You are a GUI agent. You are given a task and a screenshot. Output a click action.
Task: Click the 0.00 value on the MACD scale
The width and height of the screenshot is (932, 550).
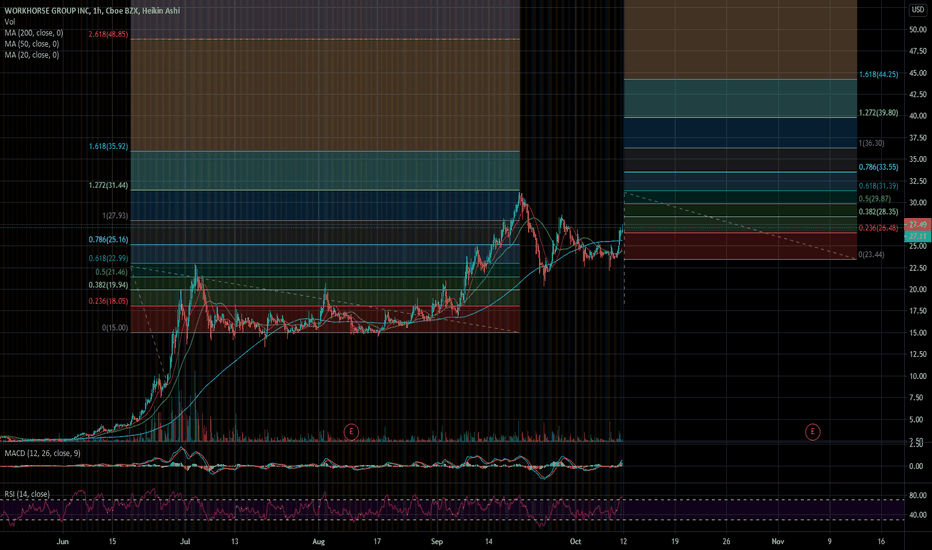(x=916, y=467)
